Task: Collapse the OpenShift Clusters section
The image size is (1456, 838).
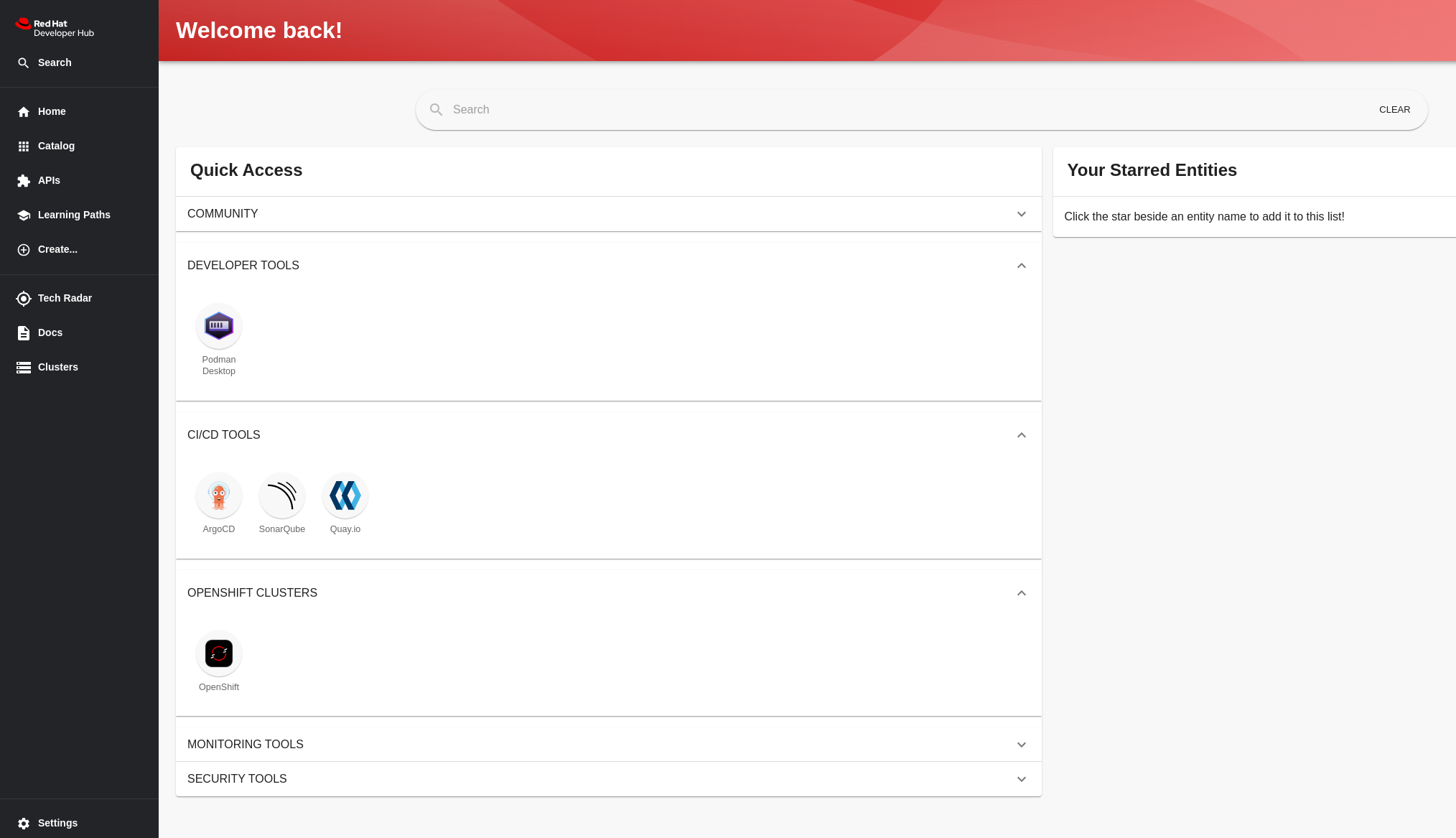Action: point(1021,593)
